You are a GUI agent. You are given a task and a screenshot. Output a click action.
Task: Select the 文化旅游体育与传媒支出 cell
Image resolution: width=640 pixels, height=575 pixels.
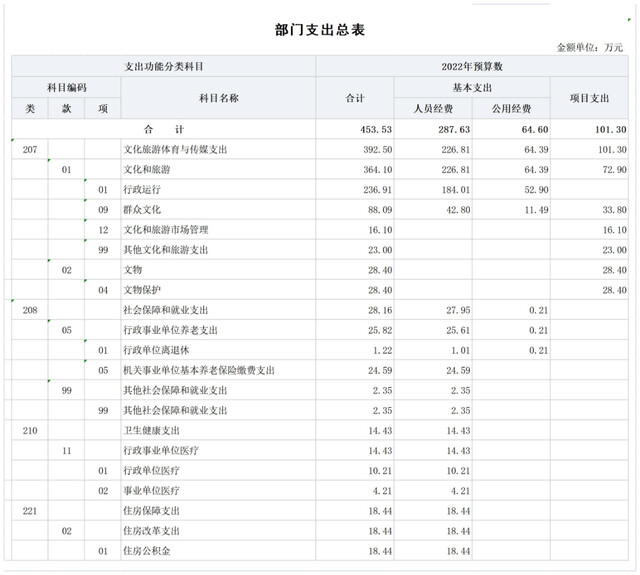pyautogui.click(x=175, y=149)
